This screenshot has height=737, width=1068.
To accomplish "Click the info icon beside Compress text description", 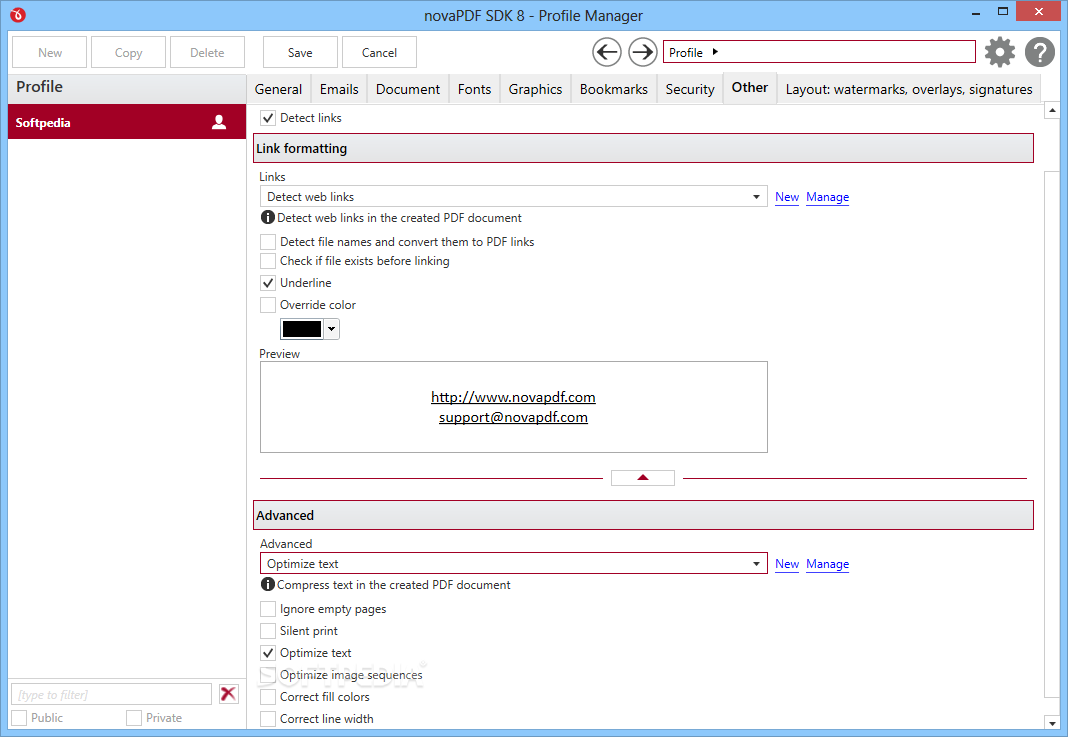I will click(x=268, y=584).
